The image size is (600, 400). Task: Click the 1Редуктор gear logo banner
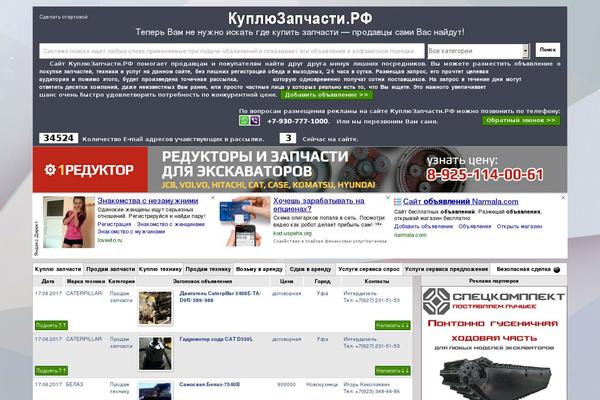90,170
